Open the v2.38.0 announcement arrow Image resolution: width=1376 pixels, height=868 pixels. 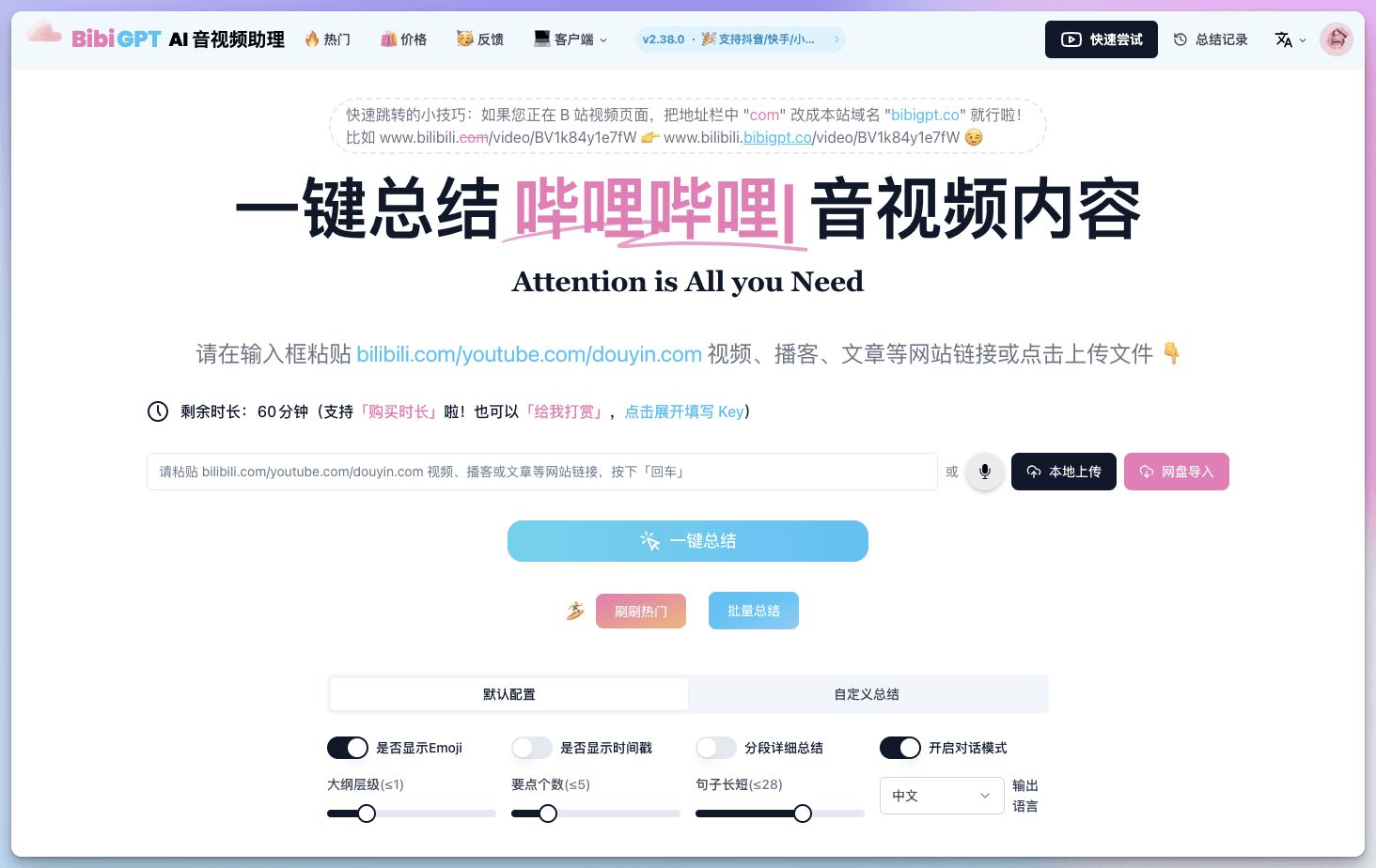(x=837, y=39)
